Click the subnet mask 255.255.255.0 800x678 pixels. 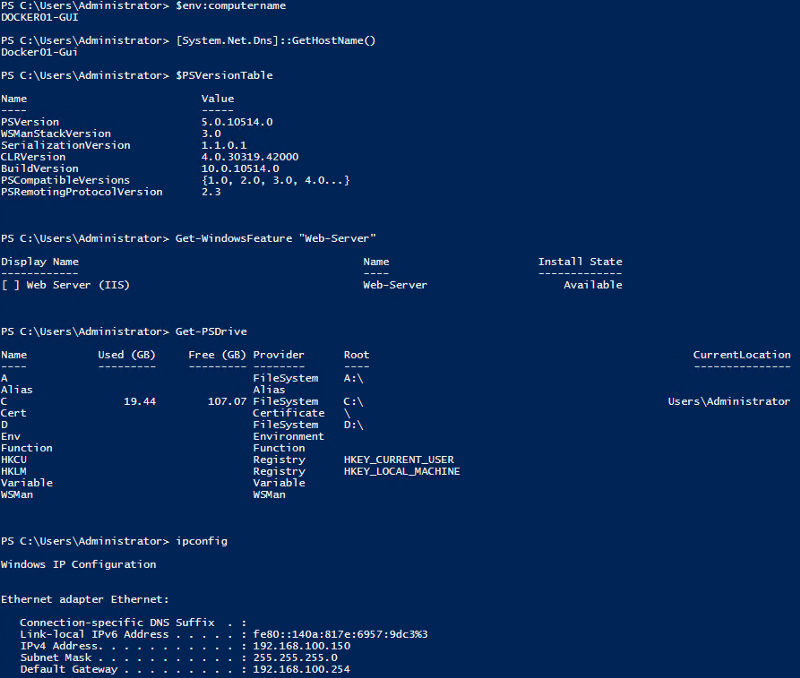click(295, 658)
